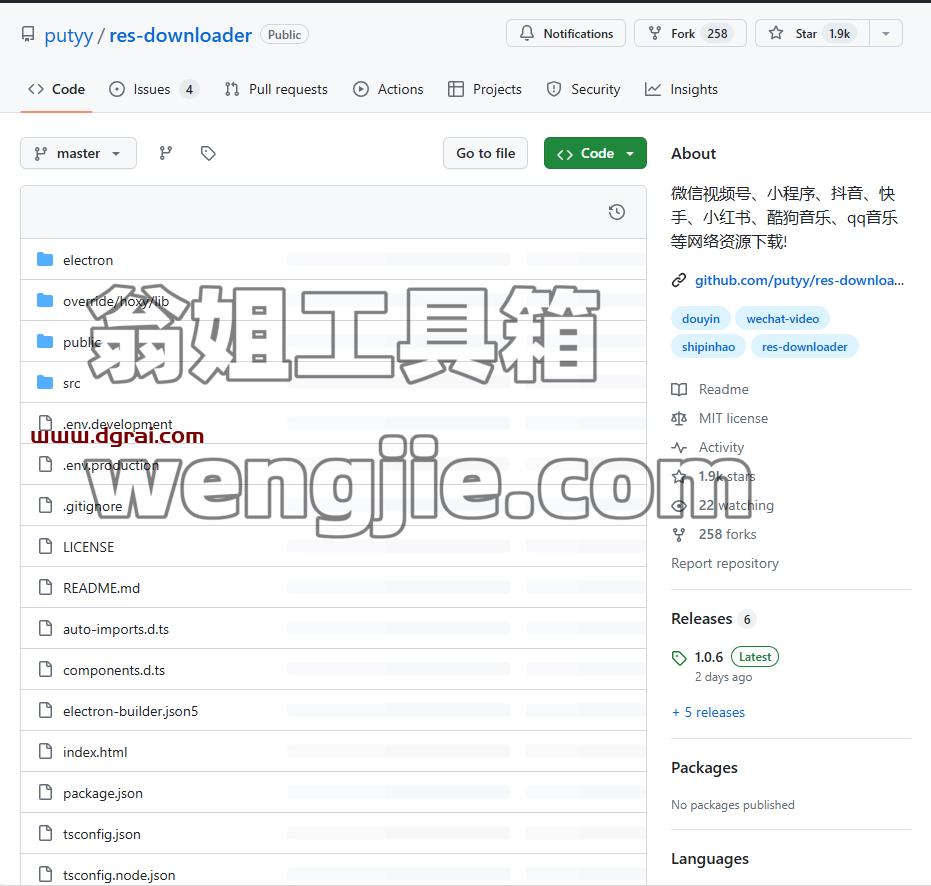The image size is (931, 886).
Task: Open the Security tab
Action: [583, 89]
